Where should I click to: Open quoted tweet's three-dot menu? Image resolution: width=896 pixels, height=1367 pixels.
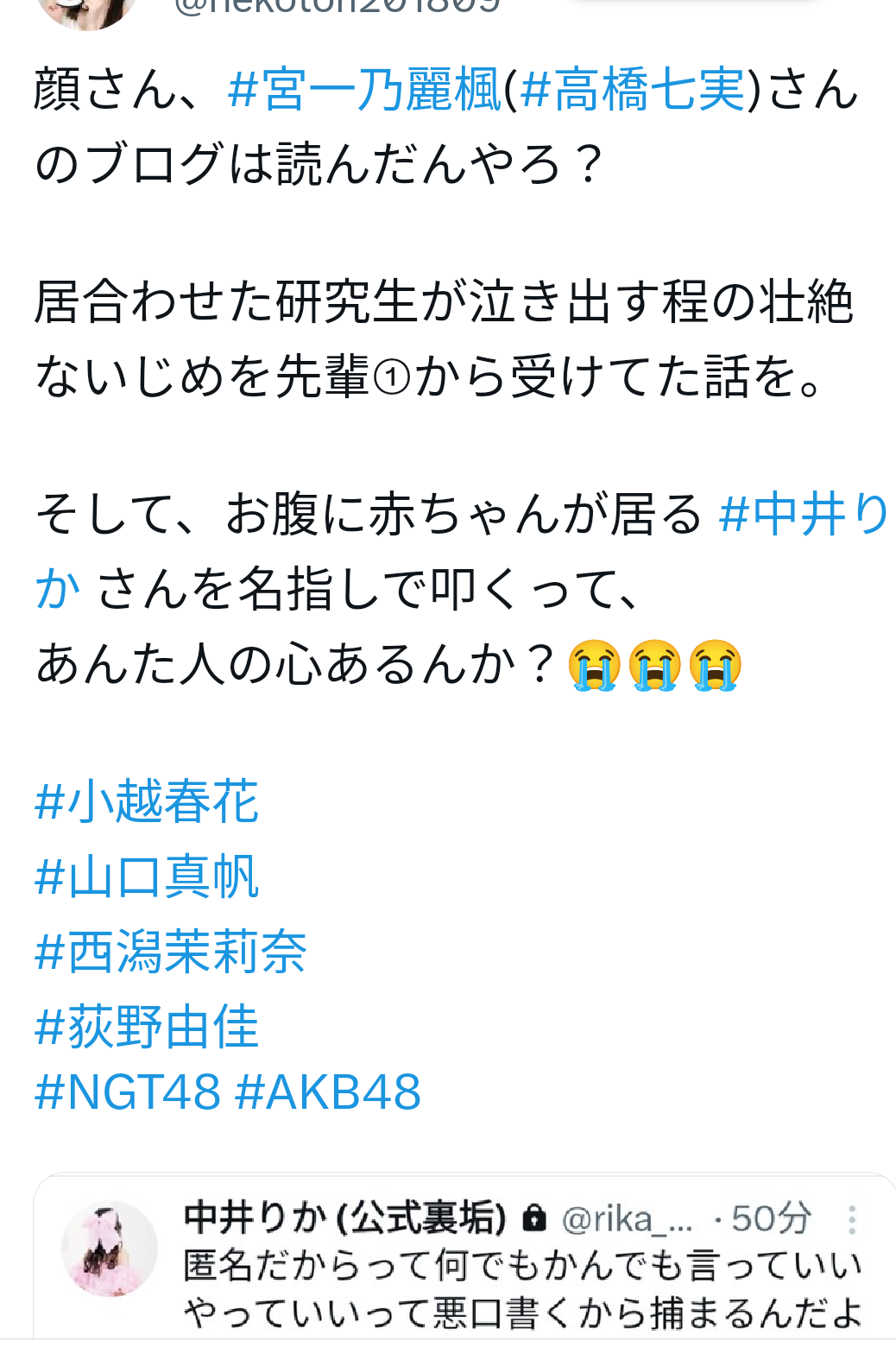coord(852,1219)
